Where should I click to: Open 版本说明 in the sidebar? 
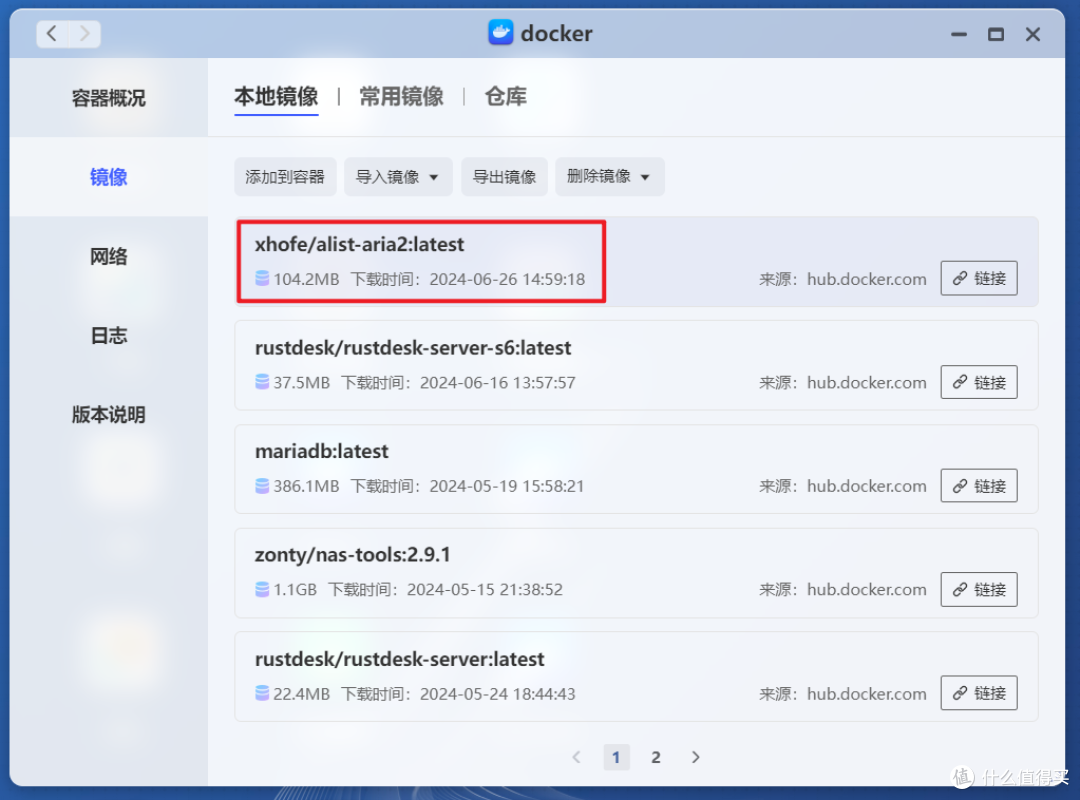click(109, 415)
